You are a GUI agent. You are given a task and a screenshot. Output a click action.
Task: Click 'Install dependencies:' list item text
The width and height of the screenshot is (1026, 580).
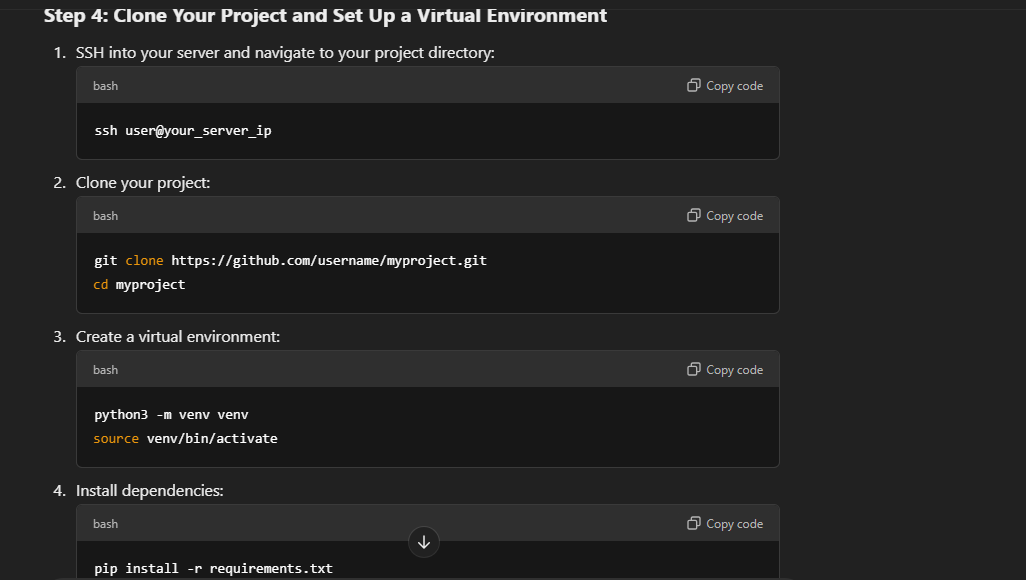click(150, 490)
